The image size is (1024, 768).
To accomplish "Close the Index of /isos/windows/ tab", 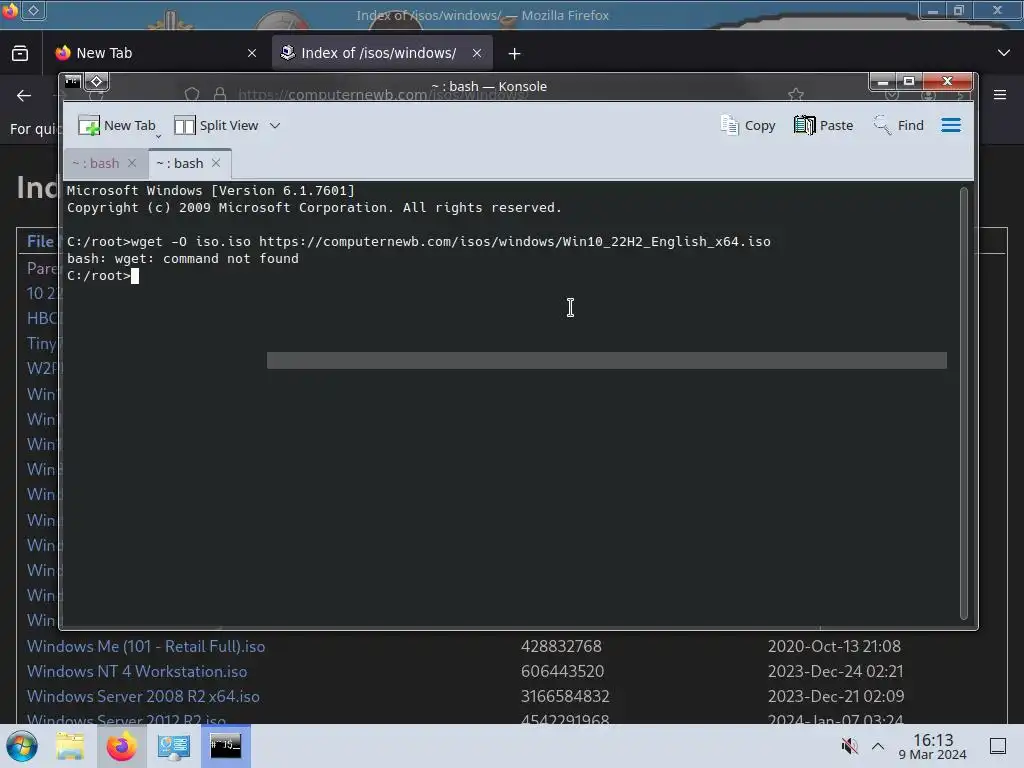I will click(477, 53).
